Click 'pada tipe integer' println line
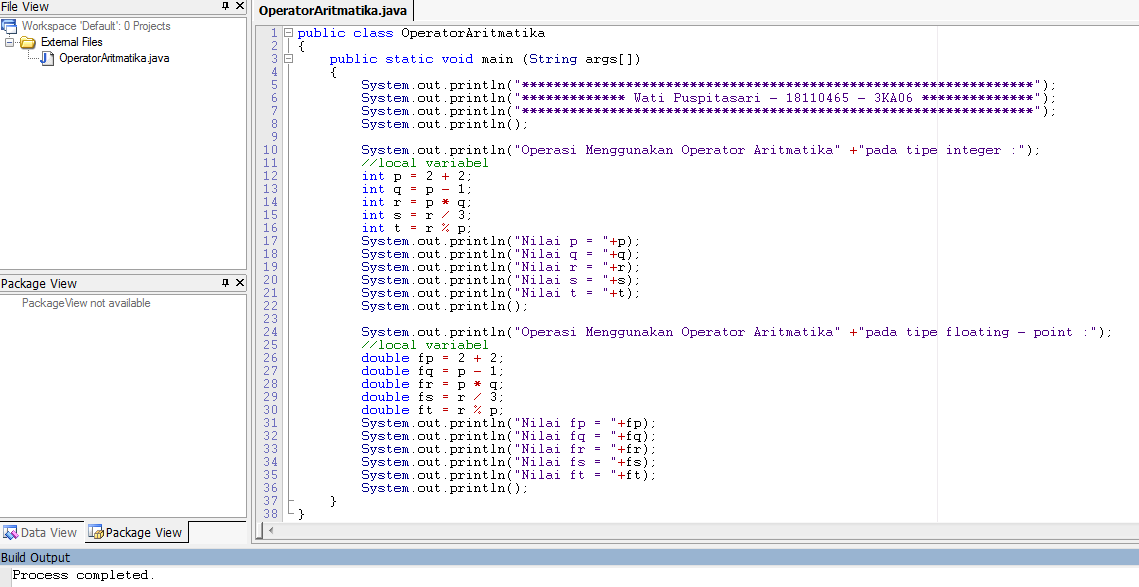Screen dimensions: 1139x587 (x=700, y=150)
